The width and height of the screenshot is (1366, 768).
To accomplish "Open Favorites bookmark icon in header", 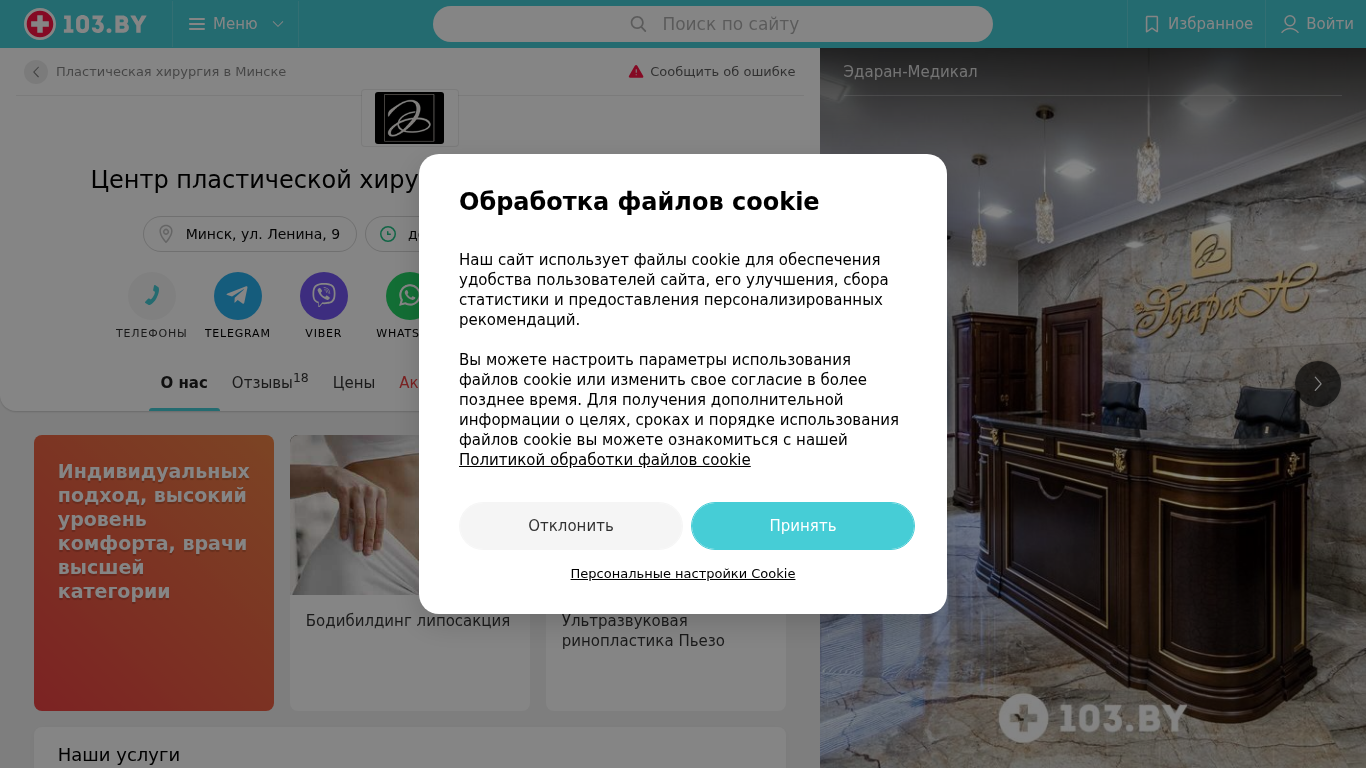I will pyautogui.click(x=1152, y=24).
